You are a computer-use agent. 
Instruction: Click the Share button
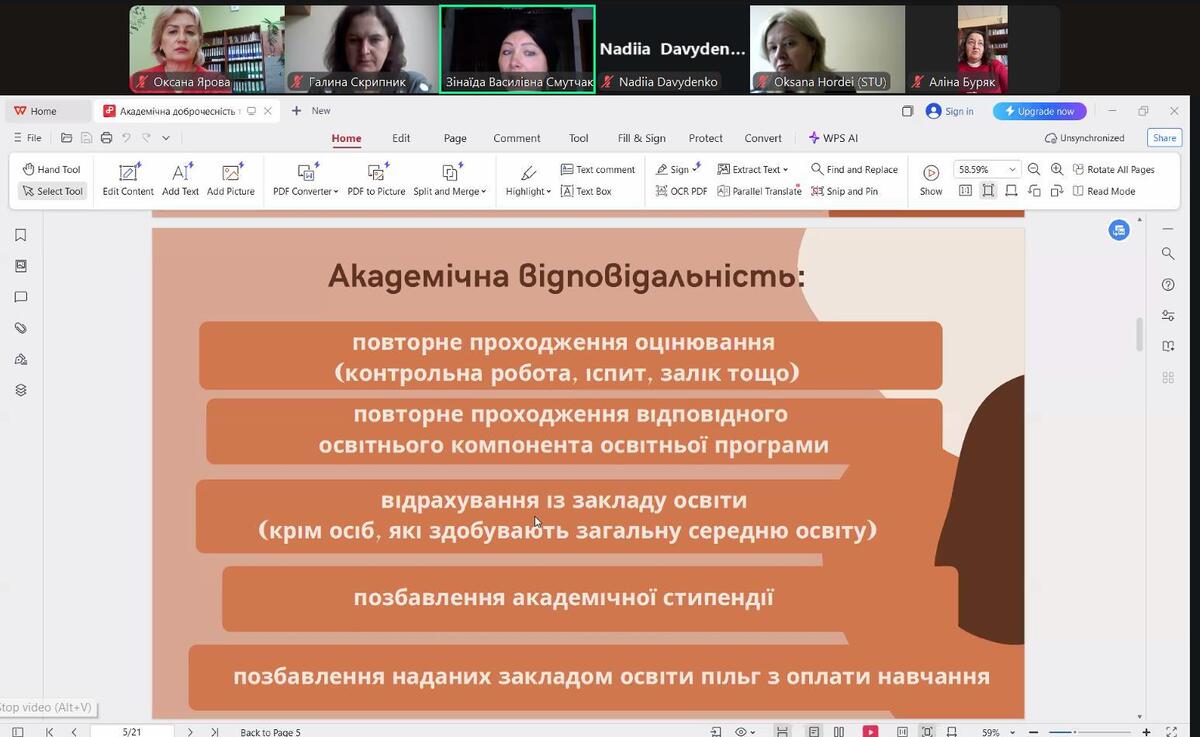coord(1163,138)
